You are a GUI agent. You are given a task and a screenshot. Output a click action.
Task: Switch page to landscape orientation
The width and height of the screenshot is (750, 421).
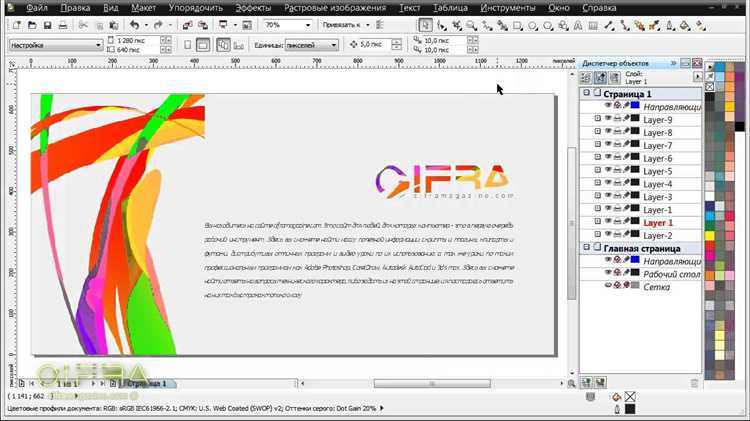(x=203, y=45)
